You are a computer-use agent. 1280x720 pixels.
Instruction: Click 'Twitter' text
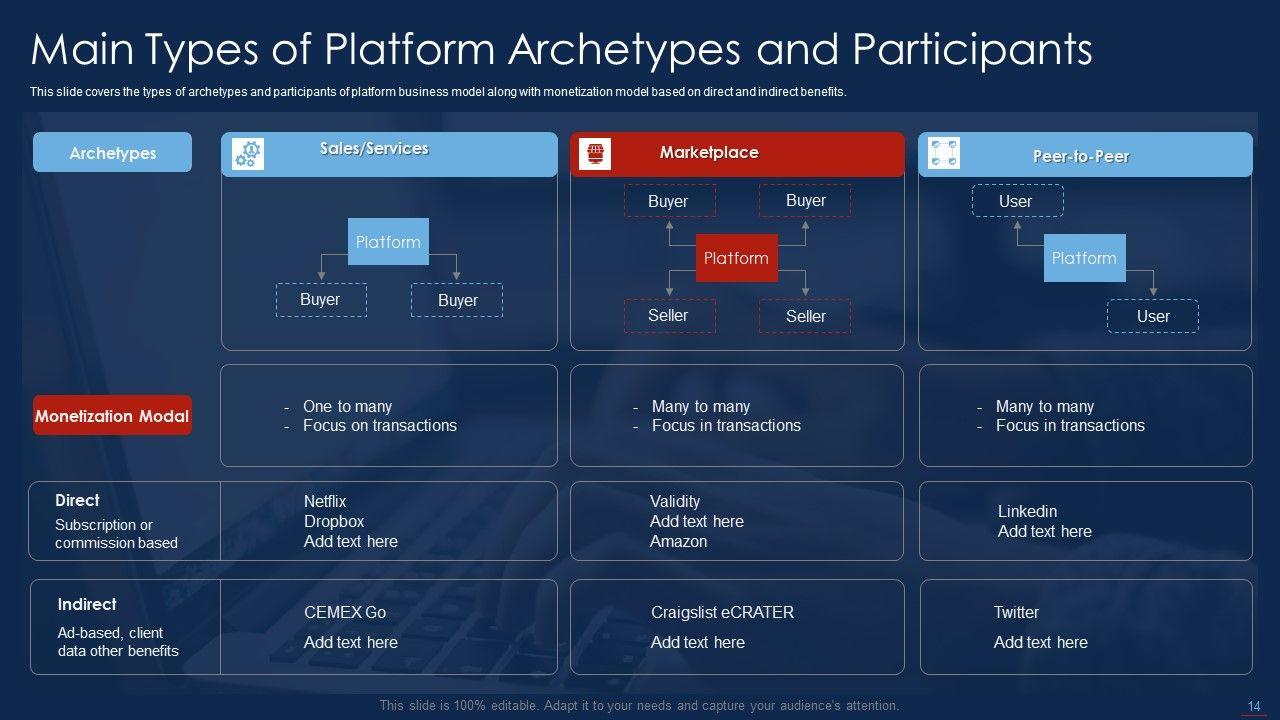click(1016, 612)
